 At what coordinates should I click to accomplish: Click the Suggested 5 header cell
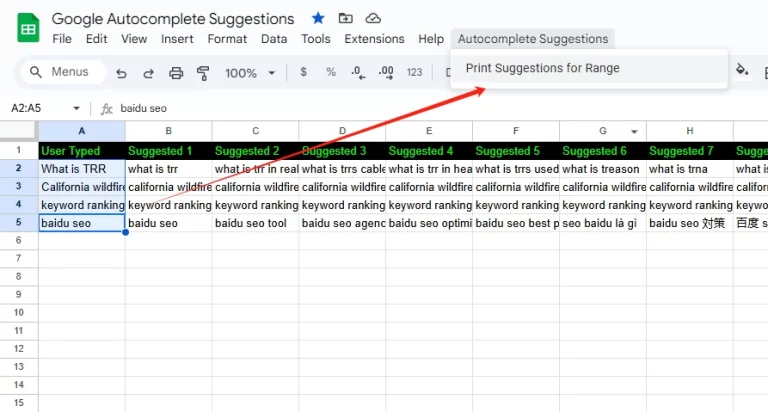516,151
